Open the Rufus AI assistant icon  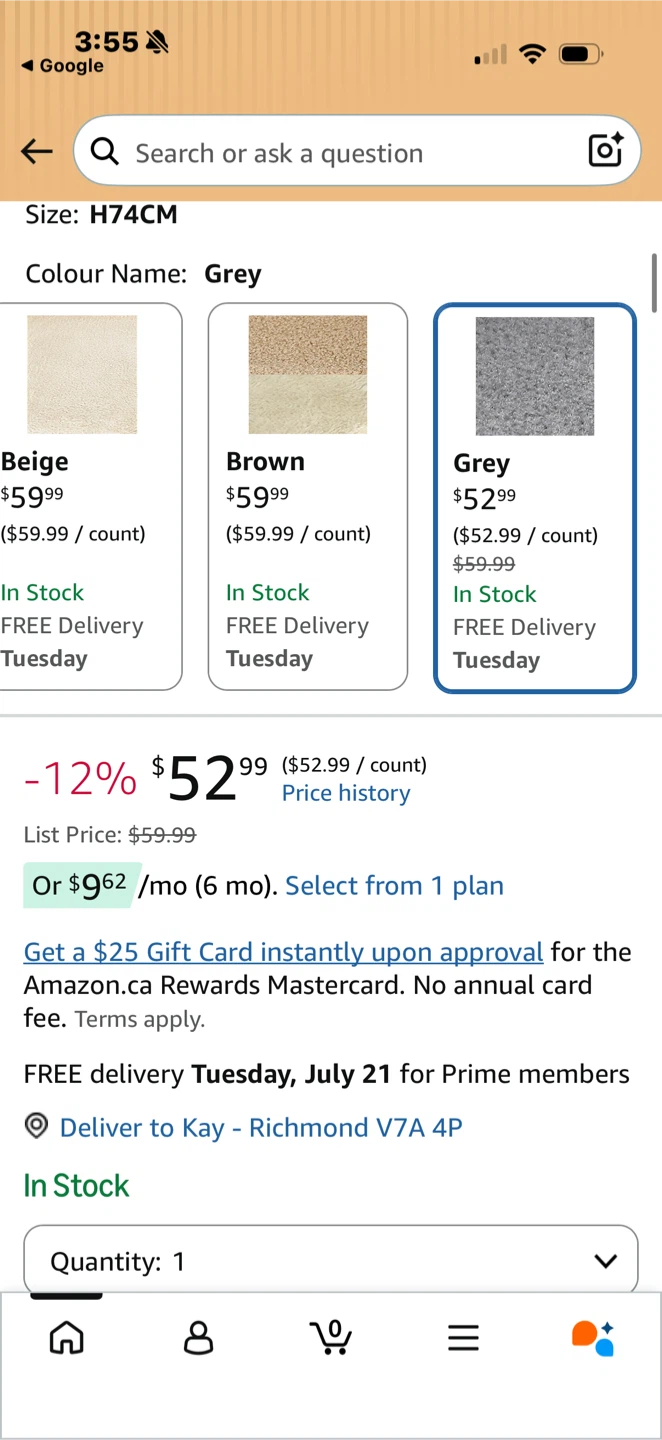click(593, 1337)
